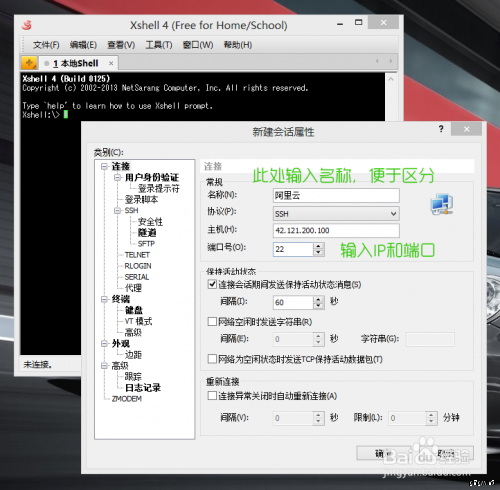This screenshot has height=490, width=500.
Task: Enable TCP keep-alive packets checkbox
Action: click(212, 359)
